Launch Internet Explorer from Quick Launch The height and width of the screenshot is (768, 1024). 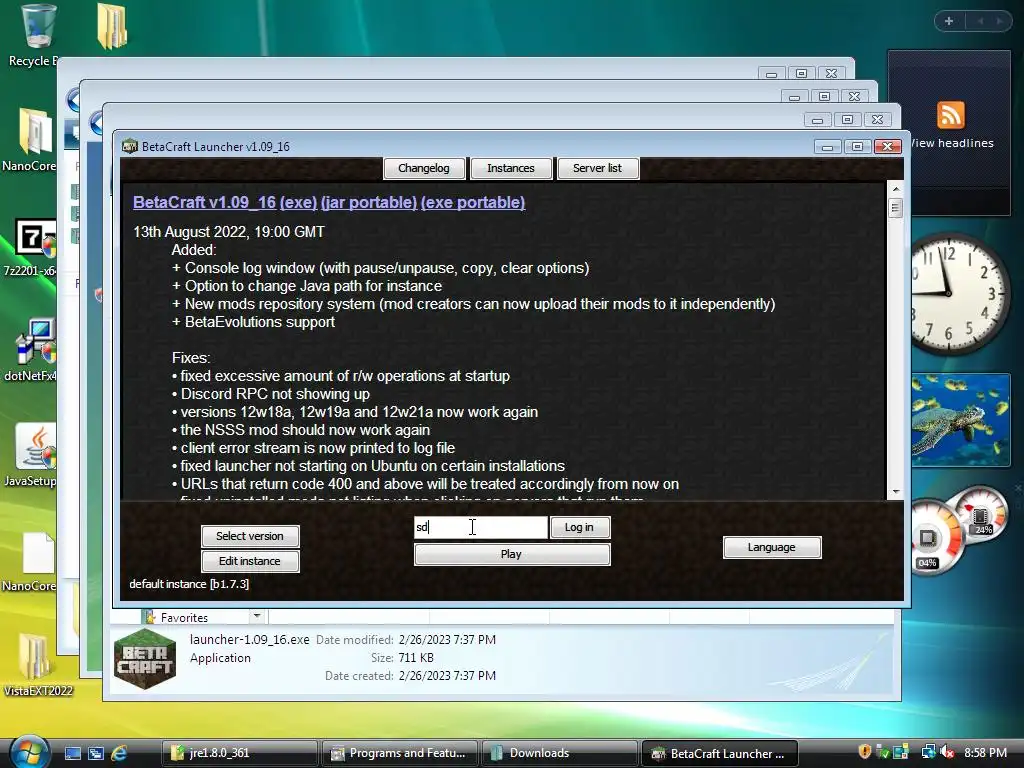pyautogui.click(x=119, y=753)
